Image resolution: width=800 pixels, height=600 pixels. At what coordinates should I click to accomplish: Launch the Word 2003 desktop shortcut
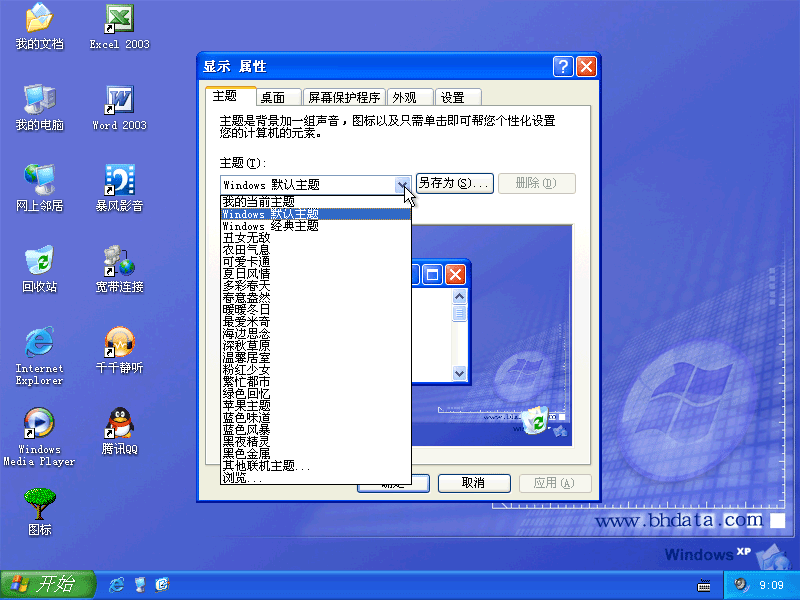pos(119,107)
